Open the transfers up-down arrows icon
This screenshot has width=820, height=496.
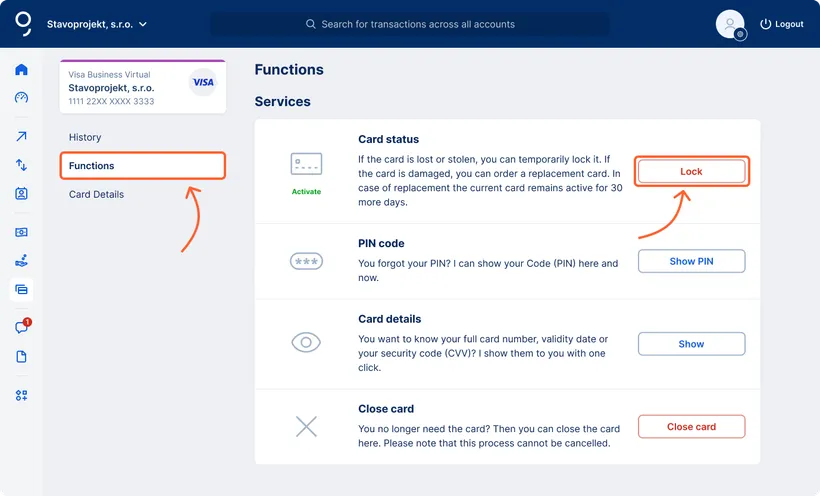(21, 165)
